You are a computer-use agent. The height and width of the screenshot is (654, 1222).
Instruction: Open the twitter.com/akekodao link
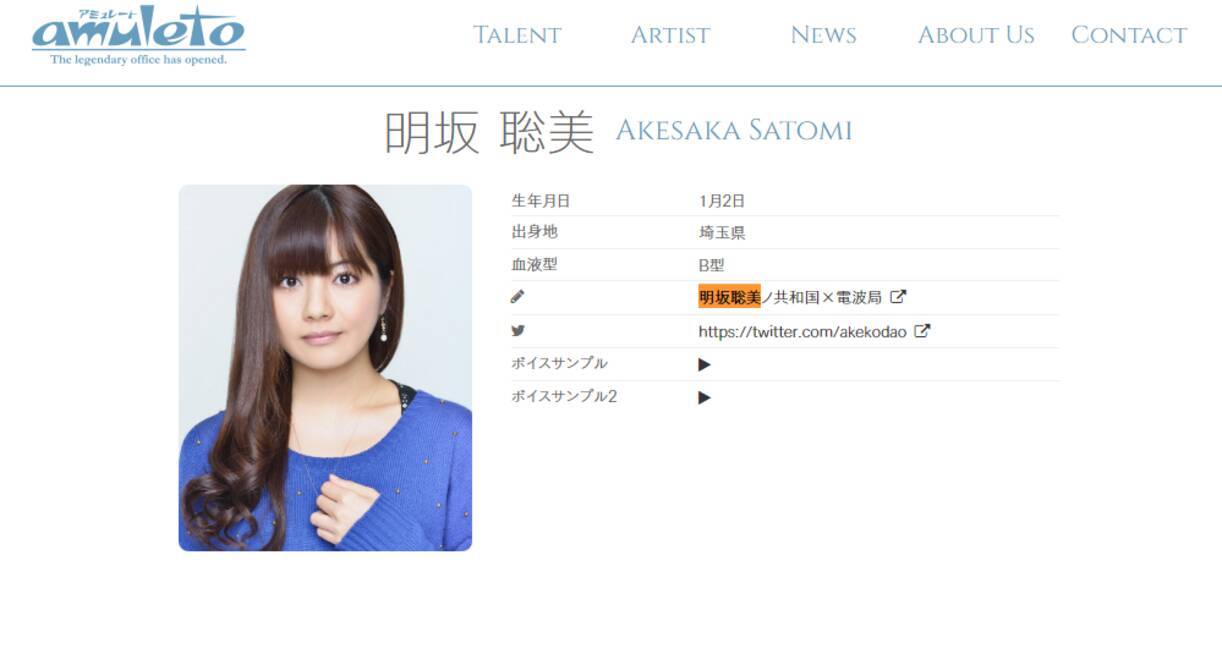point(802,331)
